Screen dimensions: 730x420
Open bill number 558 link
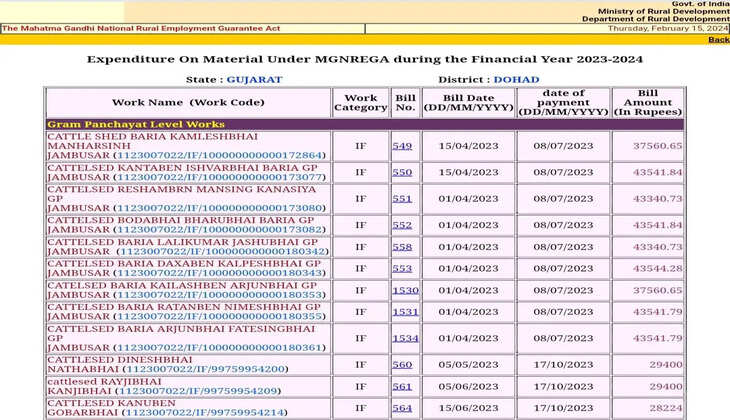pos(402,247)
